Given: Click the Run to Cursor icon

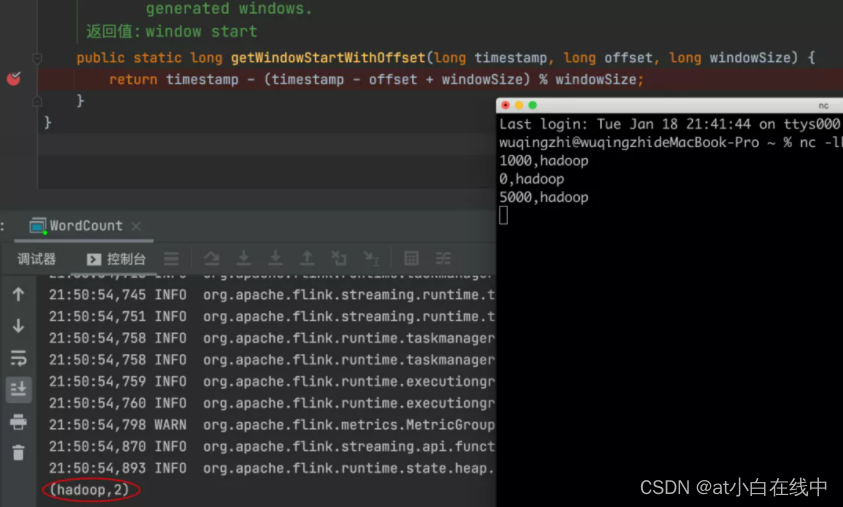Looking at the screenshot, I should 372,259.
